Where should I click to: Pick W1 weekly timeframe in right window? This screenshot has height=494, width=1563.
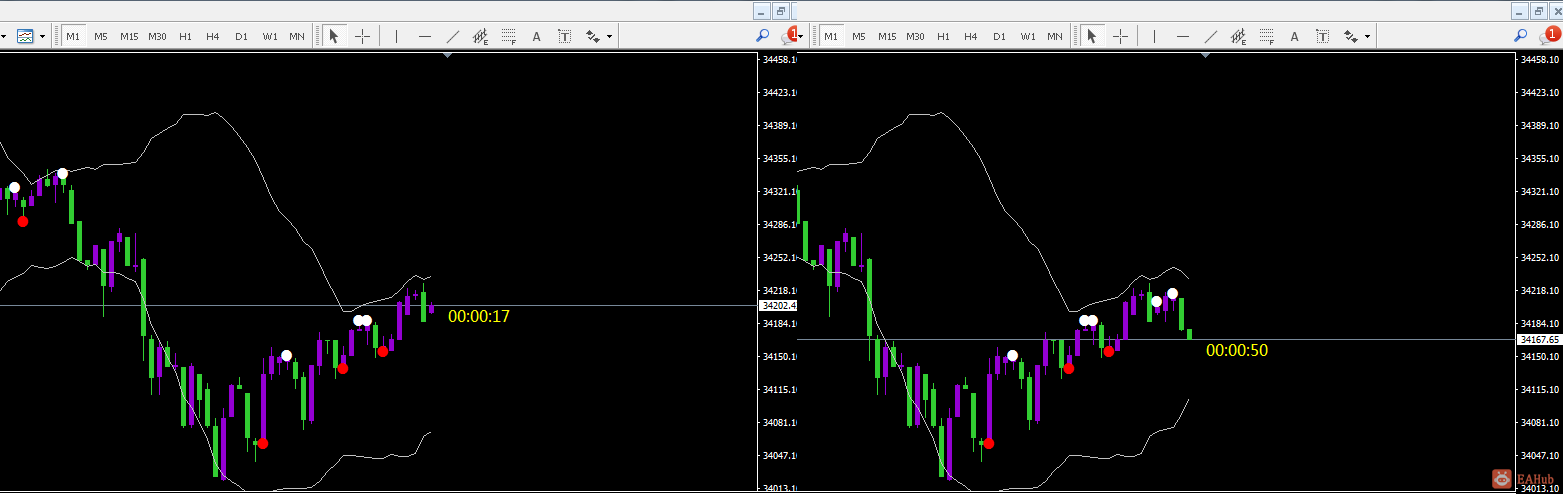1028,36
